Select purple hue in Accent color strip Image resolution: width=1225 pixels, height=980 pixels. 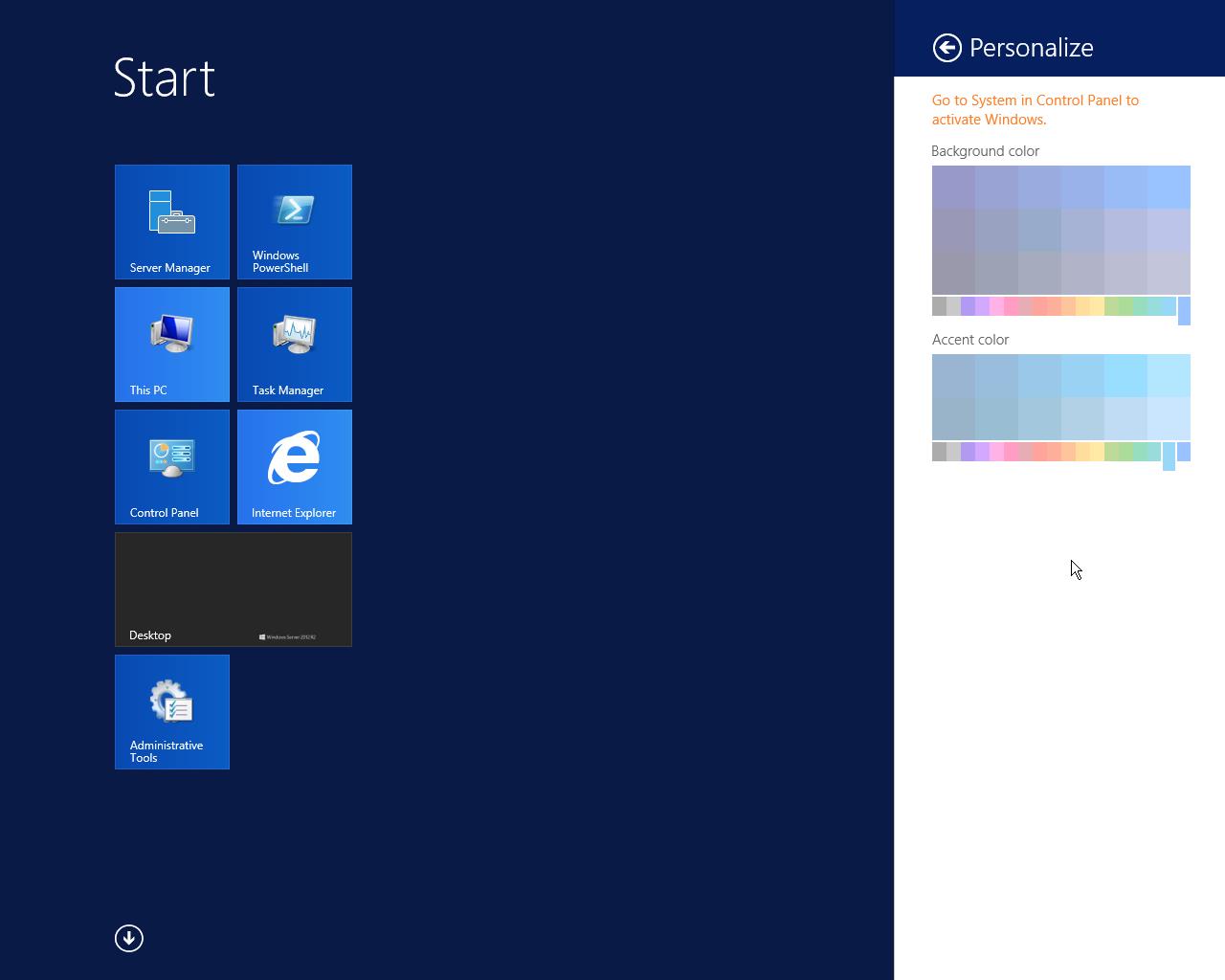pyautogui.click(x=968, y=452)
